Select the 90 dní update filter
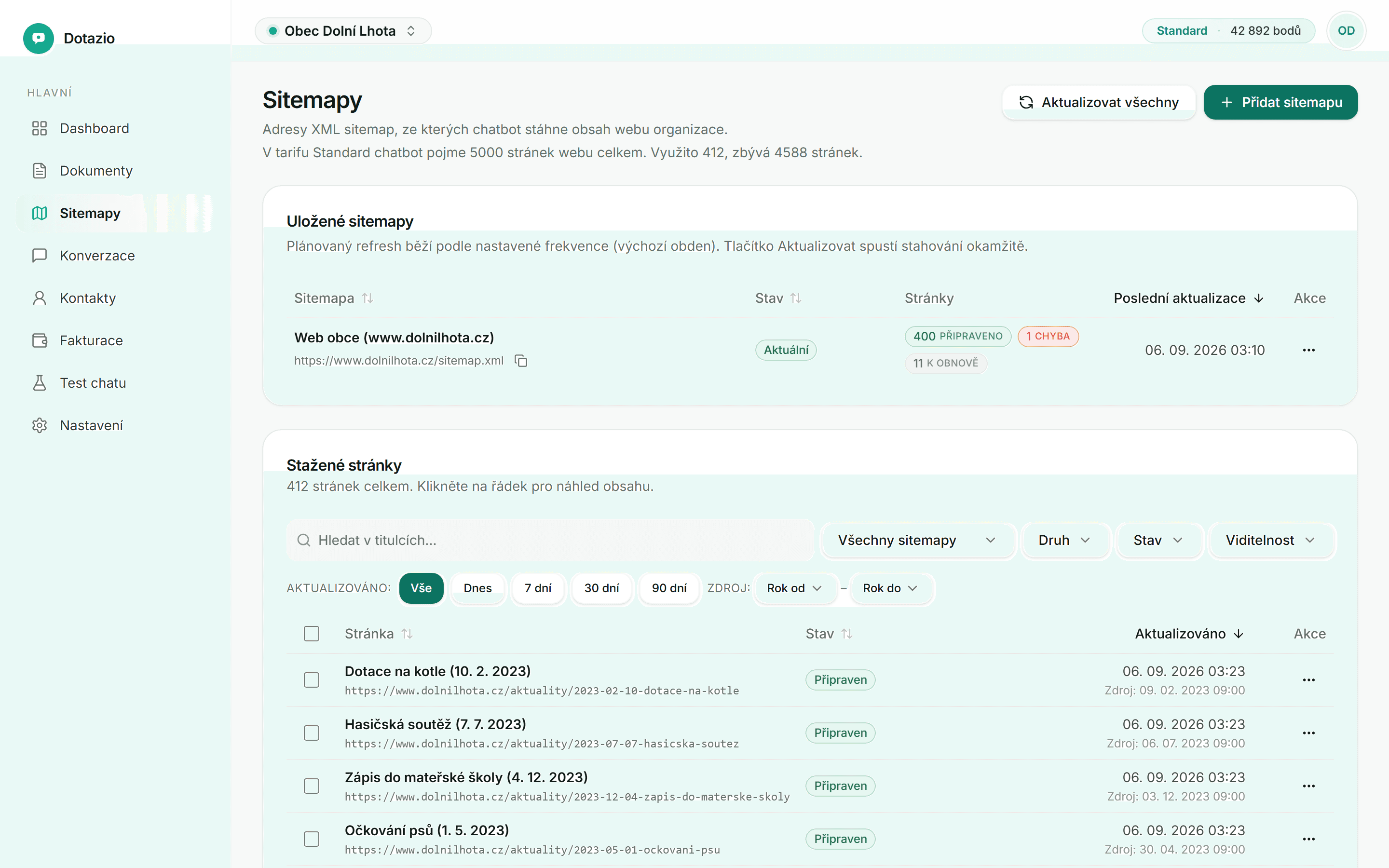This screenshot has width=1389, height=868. 669,588
